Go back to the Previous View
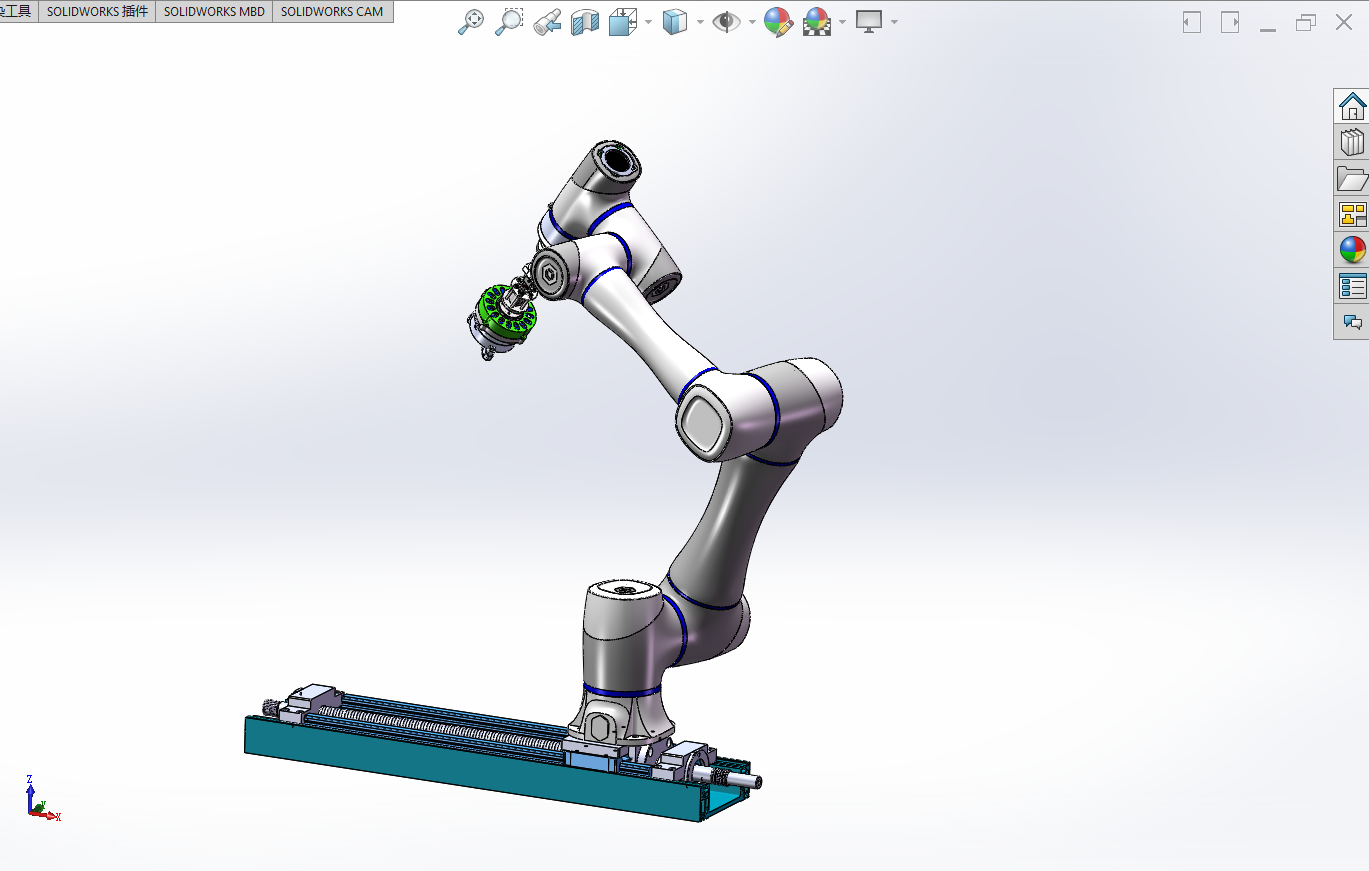The height and width of the screenshot is (871, 1369). (547, 22)
